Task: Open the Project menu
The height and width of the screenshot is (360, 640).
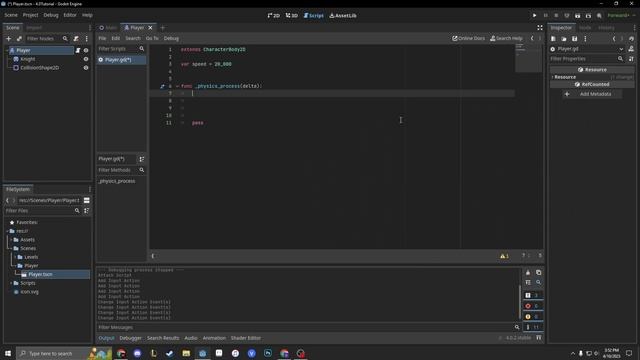Action: coord(30,15)
